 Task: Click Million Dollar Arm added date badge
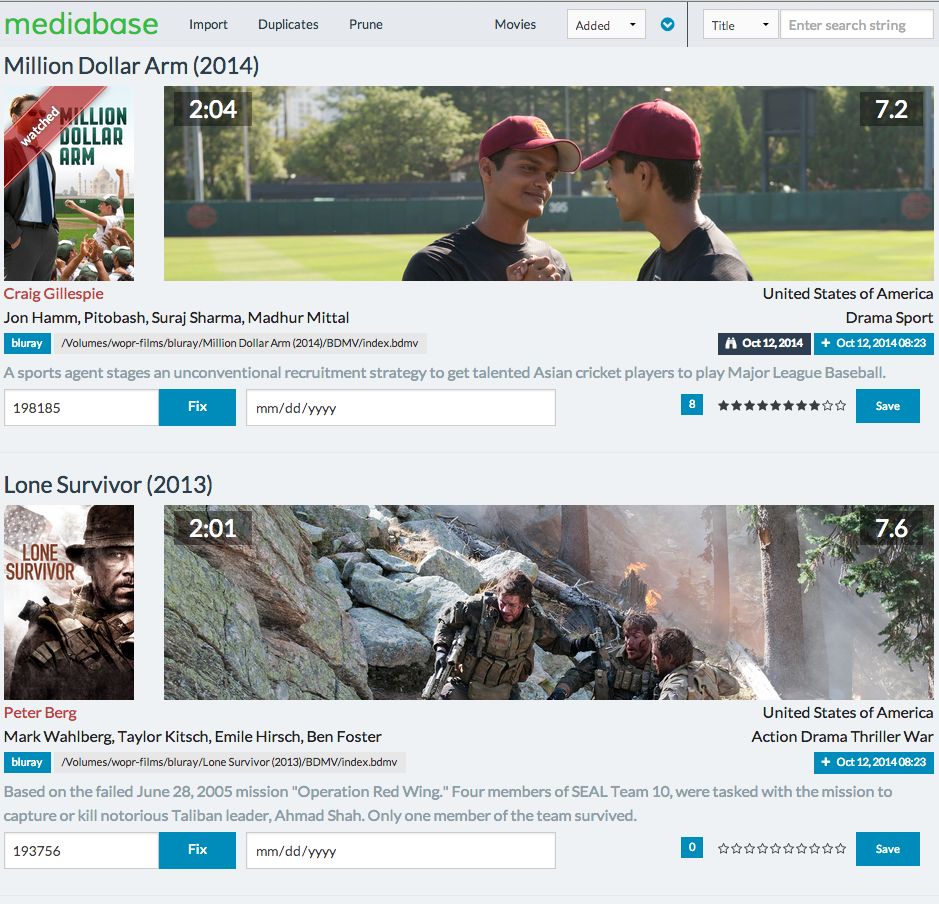874,343
